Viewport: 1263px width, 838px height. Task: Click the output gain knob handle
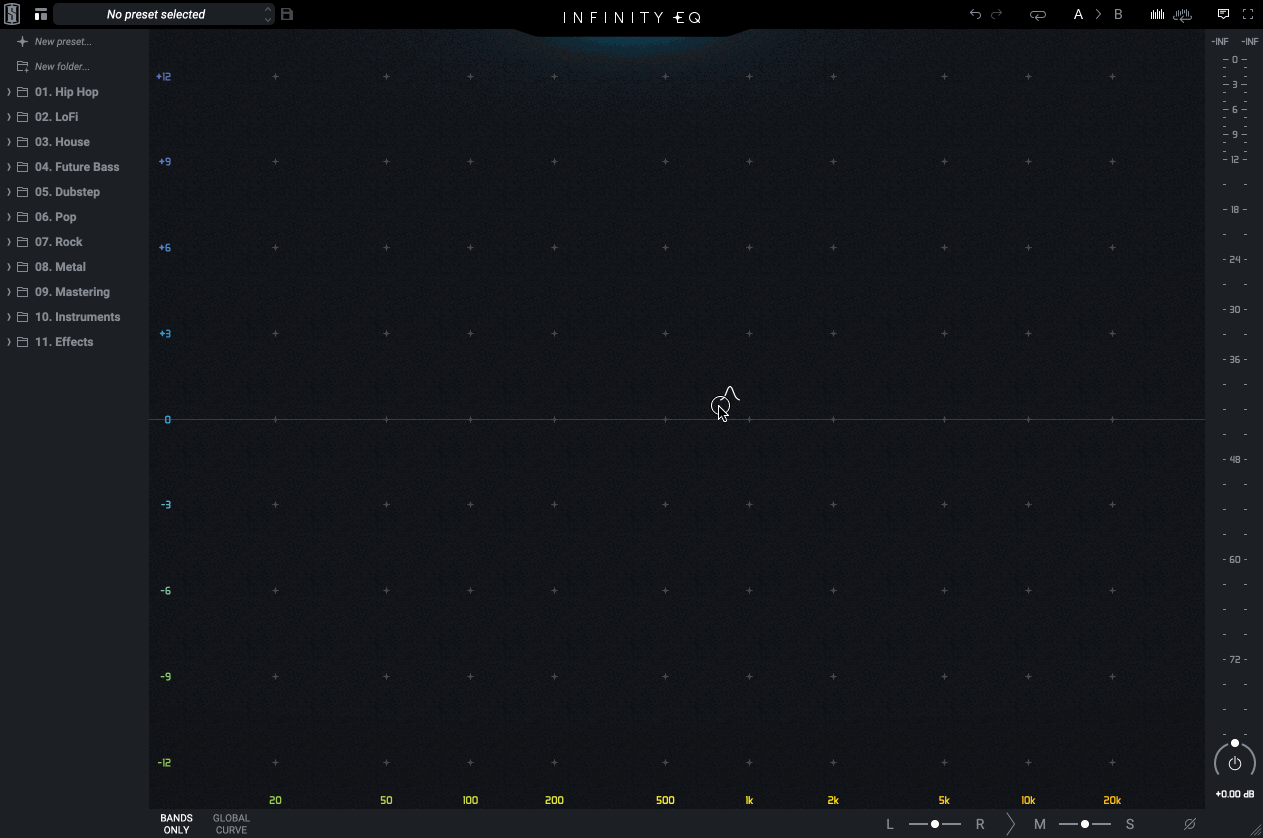tap(1235, 743)
